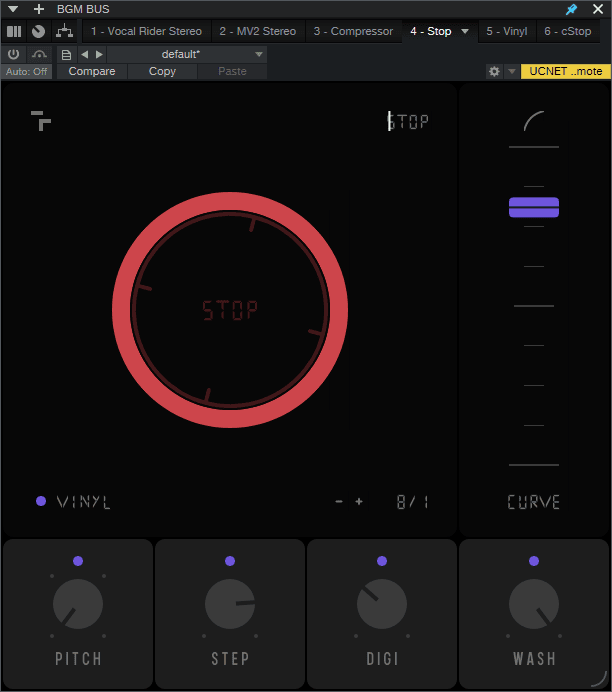Toggle the plugin power bypass button
This screenshot has height=692, width=612.
tap(14, 54)
